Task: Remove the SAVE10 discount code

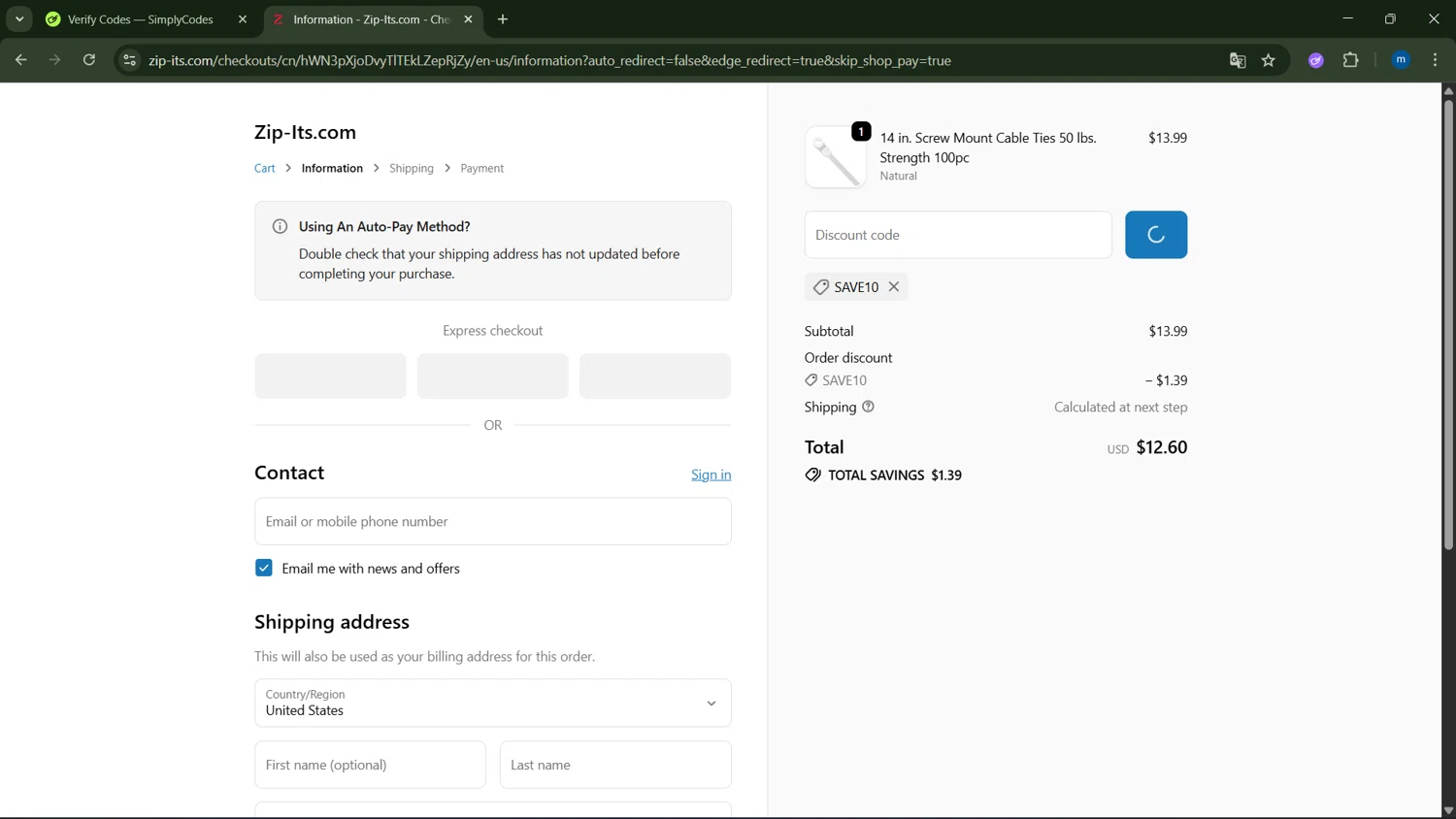Action: [894, 286]
